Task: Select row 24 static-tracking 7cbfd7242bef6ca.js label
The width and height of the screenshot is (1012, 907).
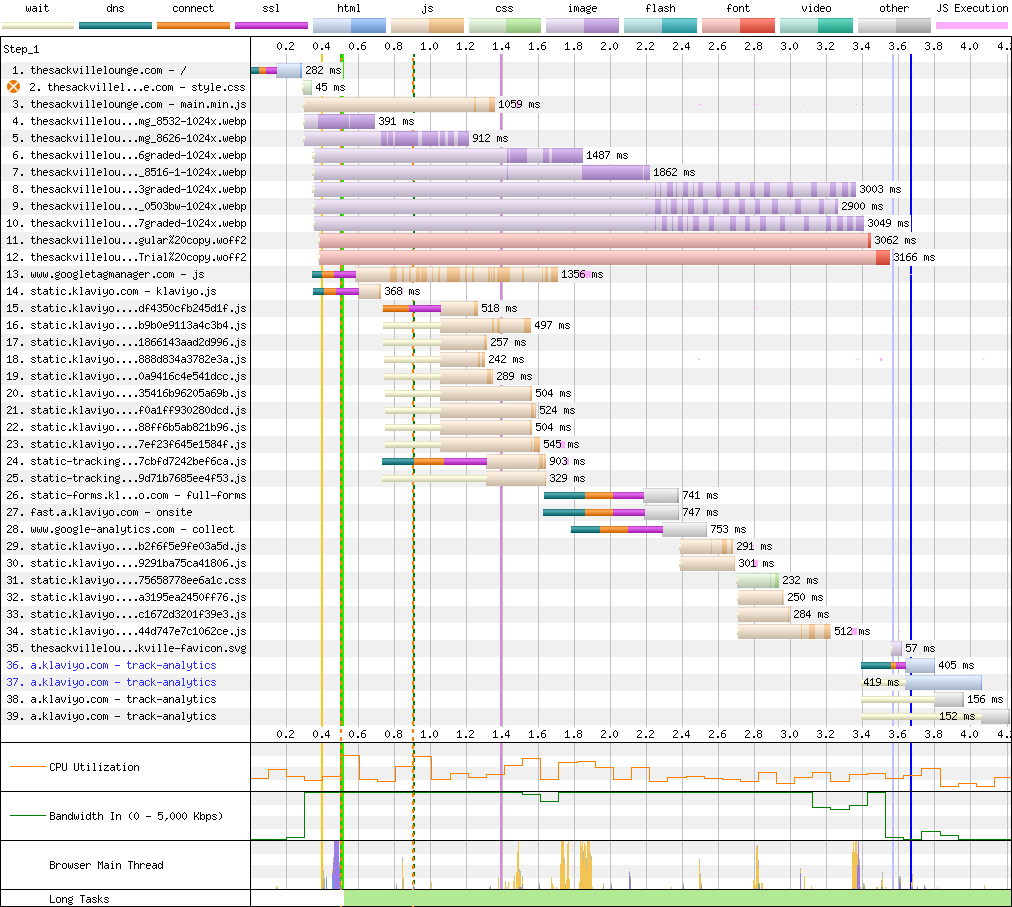Action: pos(126,462)
